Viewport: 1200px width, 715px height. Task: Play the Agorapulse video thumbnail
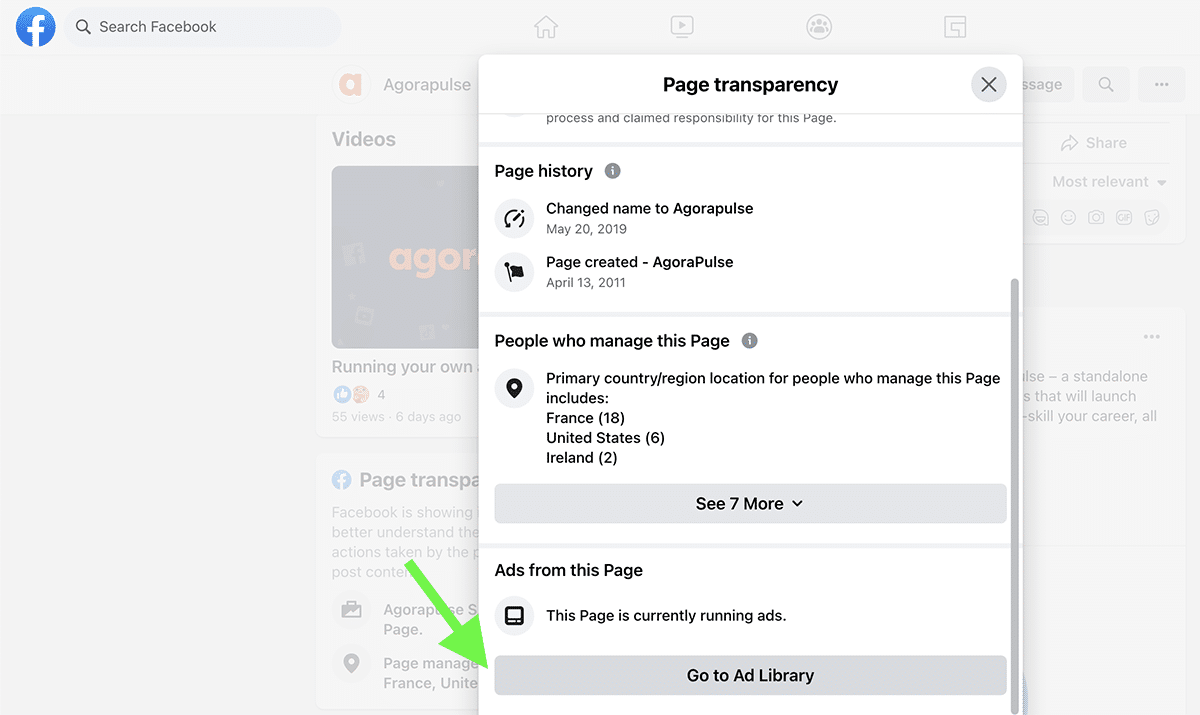tap(405, 257)
